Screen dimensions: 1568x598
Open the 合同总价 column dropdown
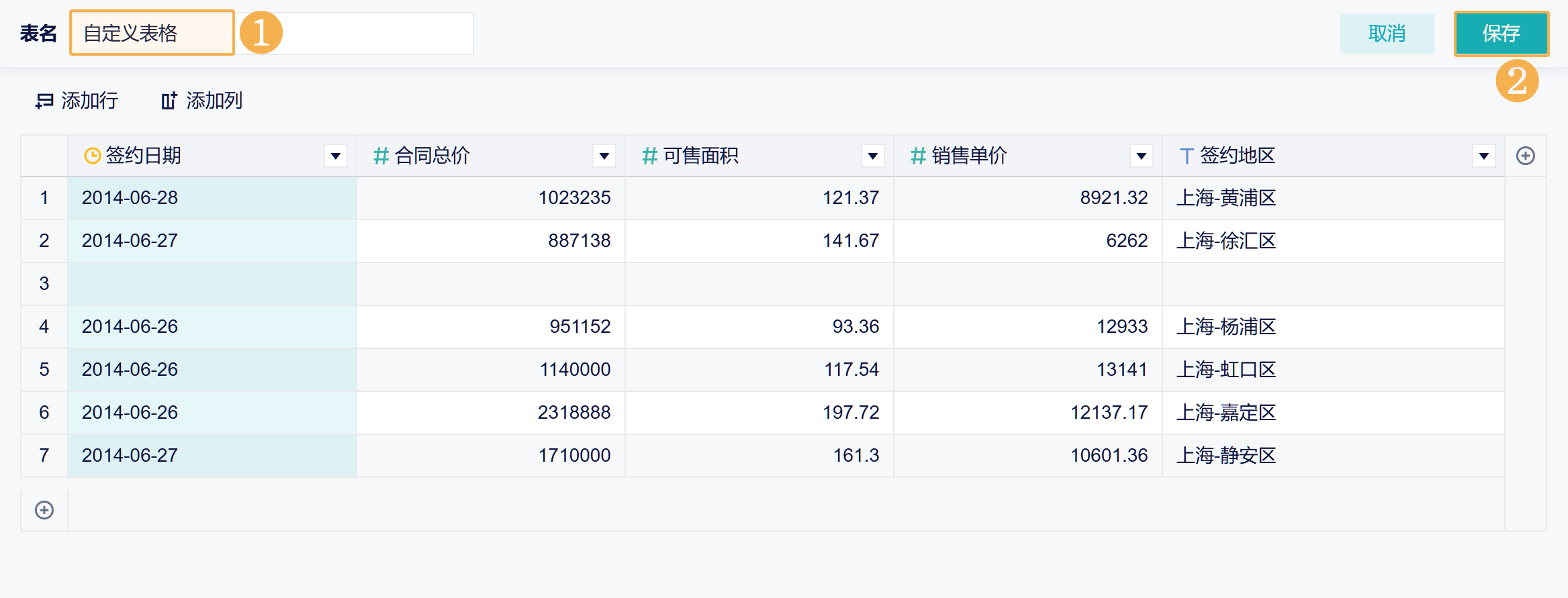(604, 156)
